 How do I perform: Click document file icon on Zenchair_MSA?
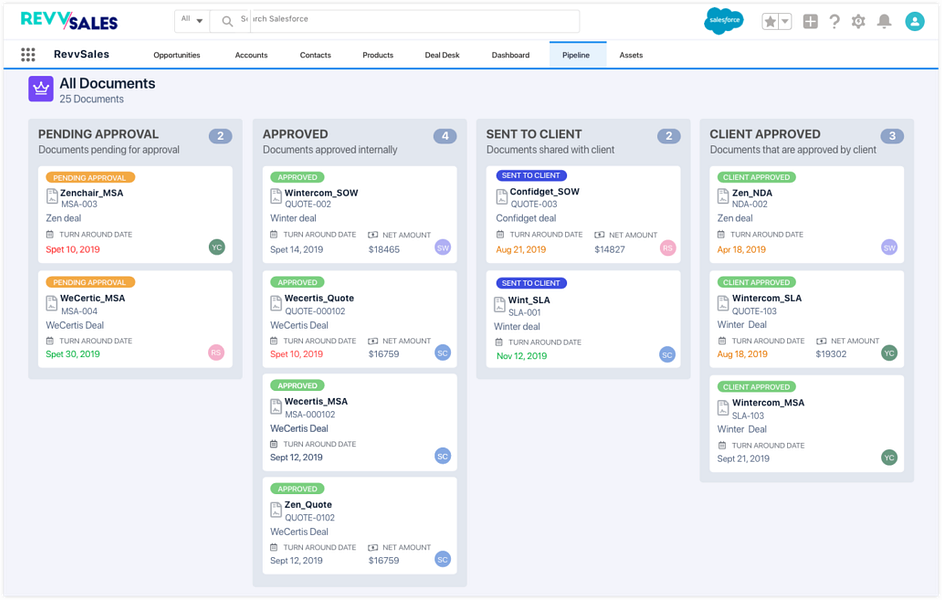52,196
